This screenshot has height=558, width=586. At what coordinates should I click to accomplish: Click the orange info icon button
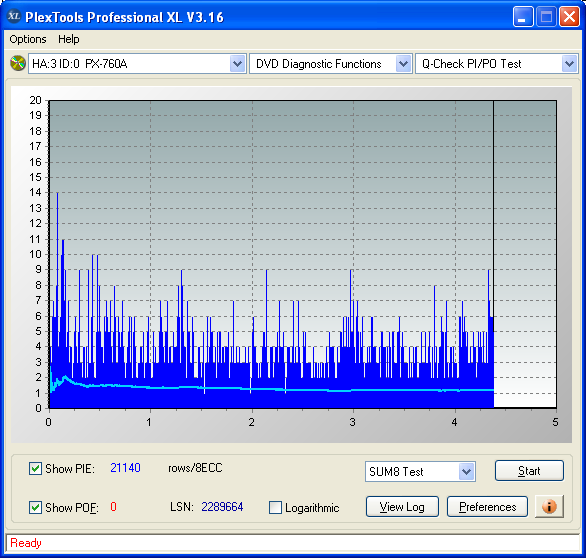[x=549, y=507]
